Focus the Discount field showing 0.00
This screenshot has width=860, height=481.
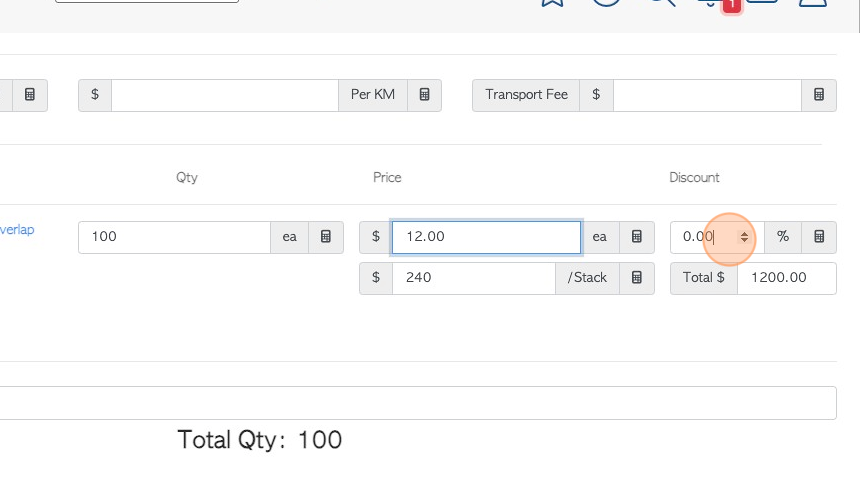[717, 237]
